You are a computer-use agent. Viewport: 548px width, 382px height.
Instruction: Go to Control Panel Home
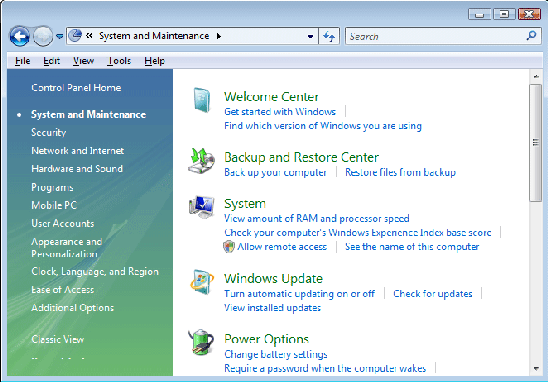(76, 87)
